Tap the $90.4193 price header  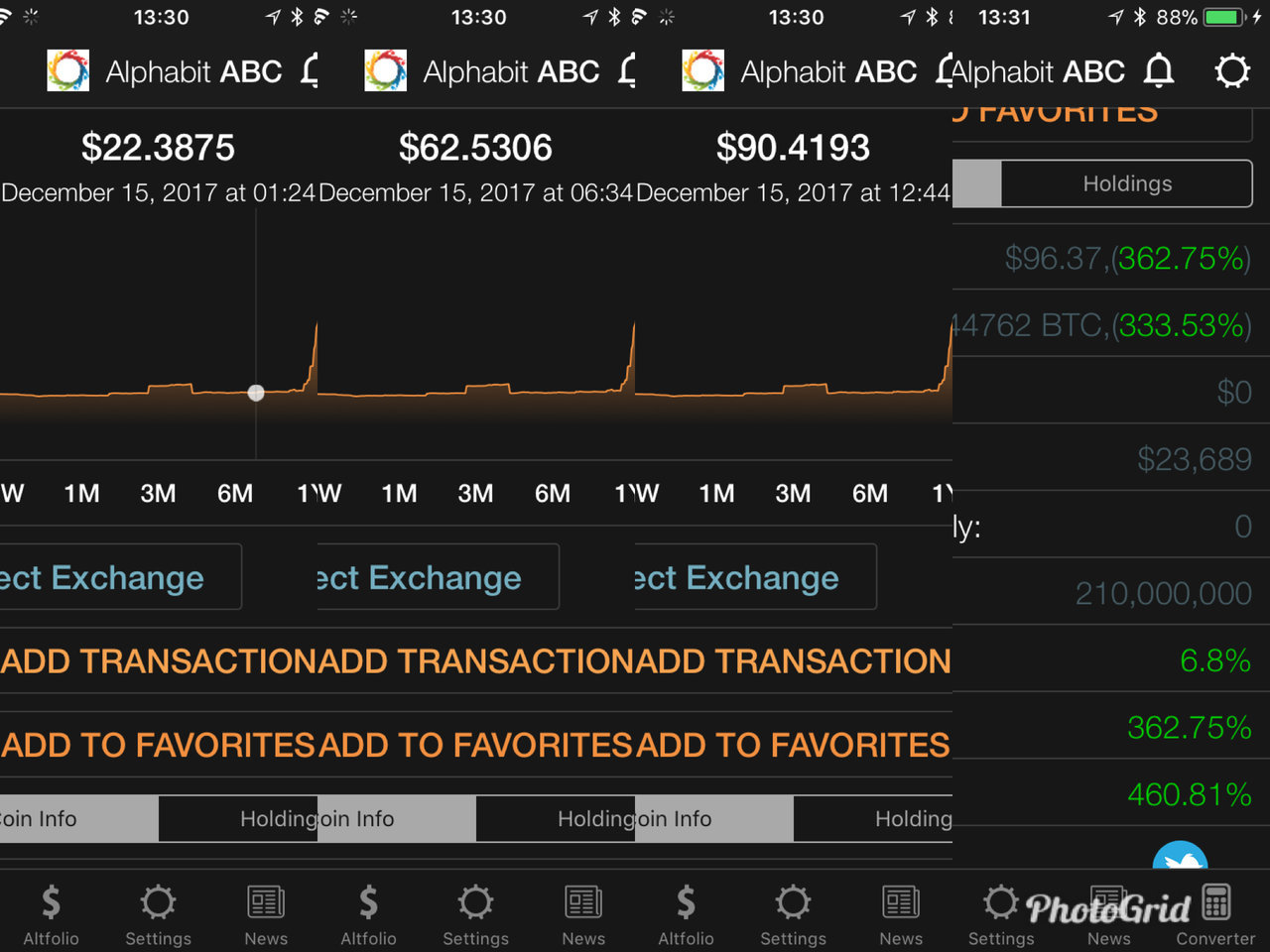click(x=793, y=148)
